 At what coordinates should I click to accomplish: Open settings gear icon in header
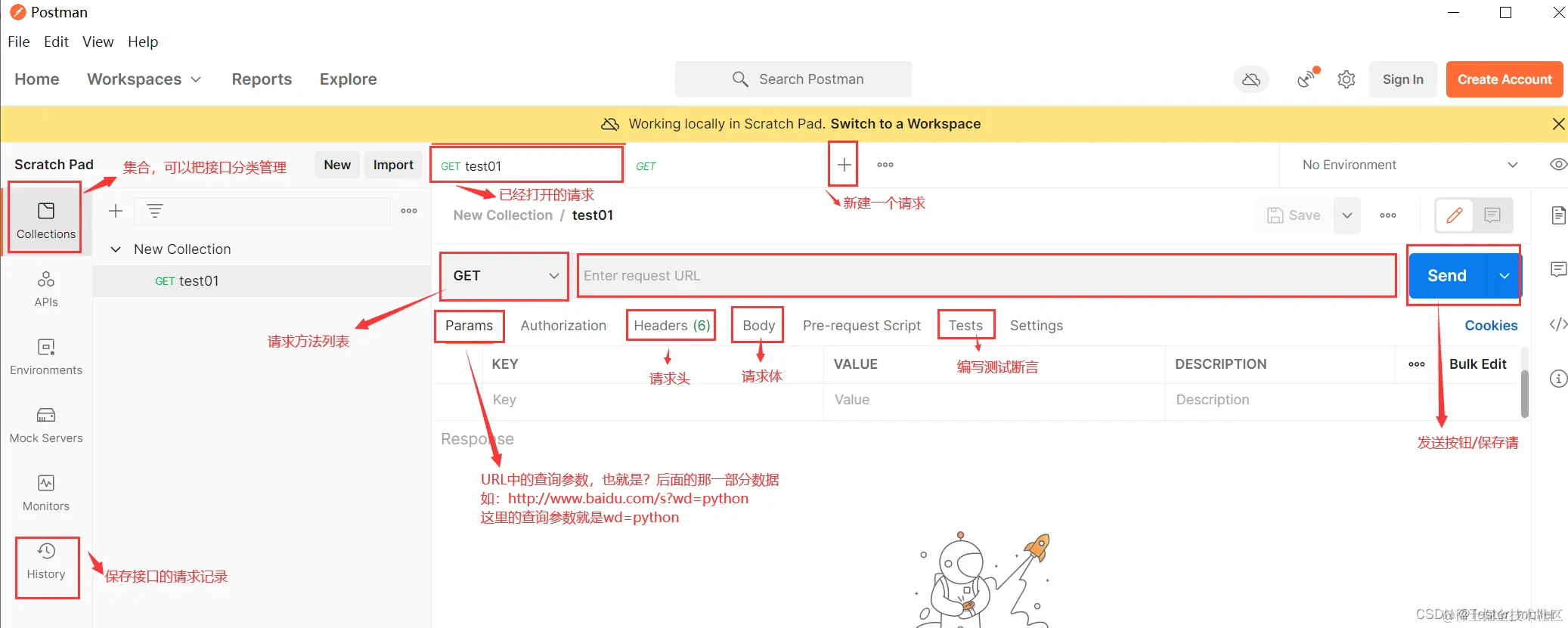tap(1346, 79)
